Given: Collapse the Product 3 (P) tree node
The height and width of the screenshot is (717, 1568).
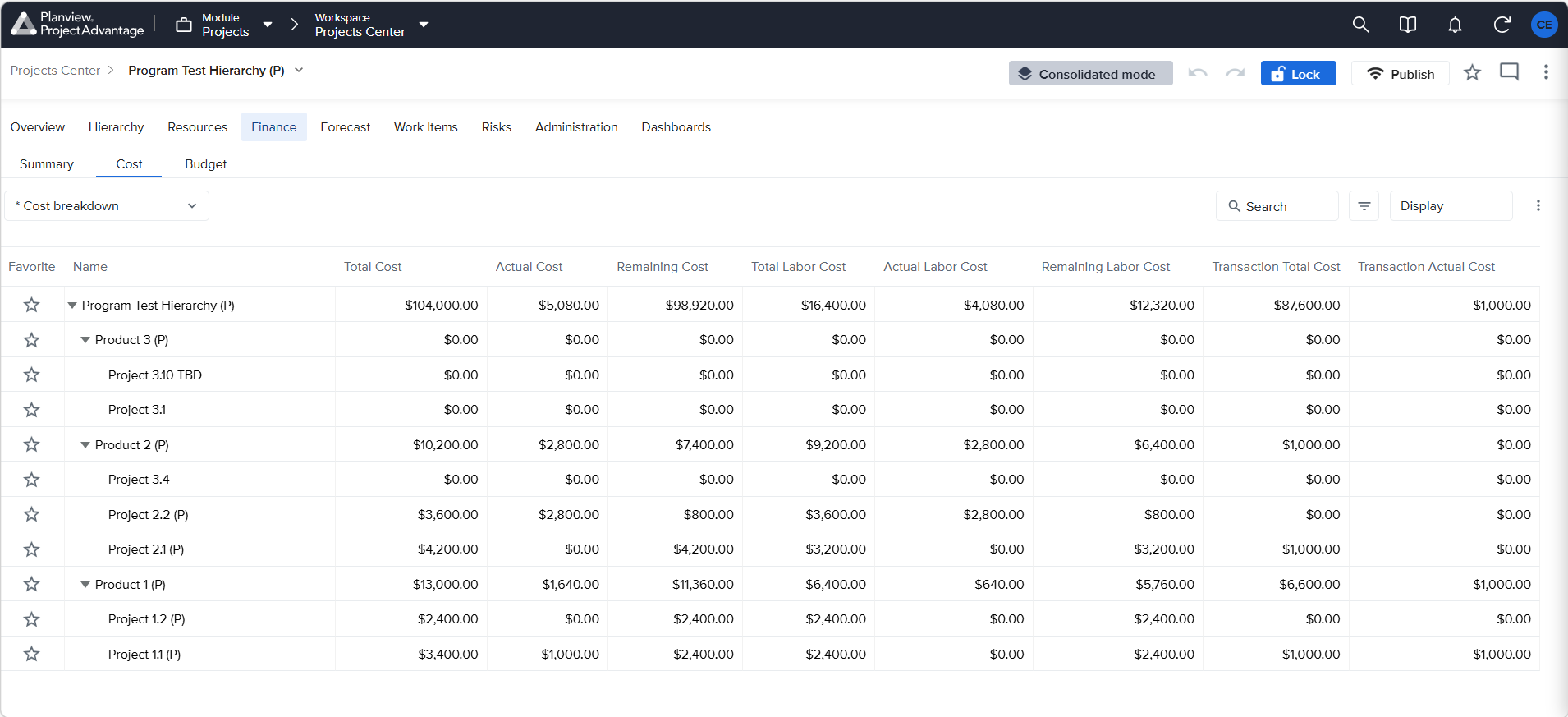Looking at the screenshot, I should [x=85, y=340].
